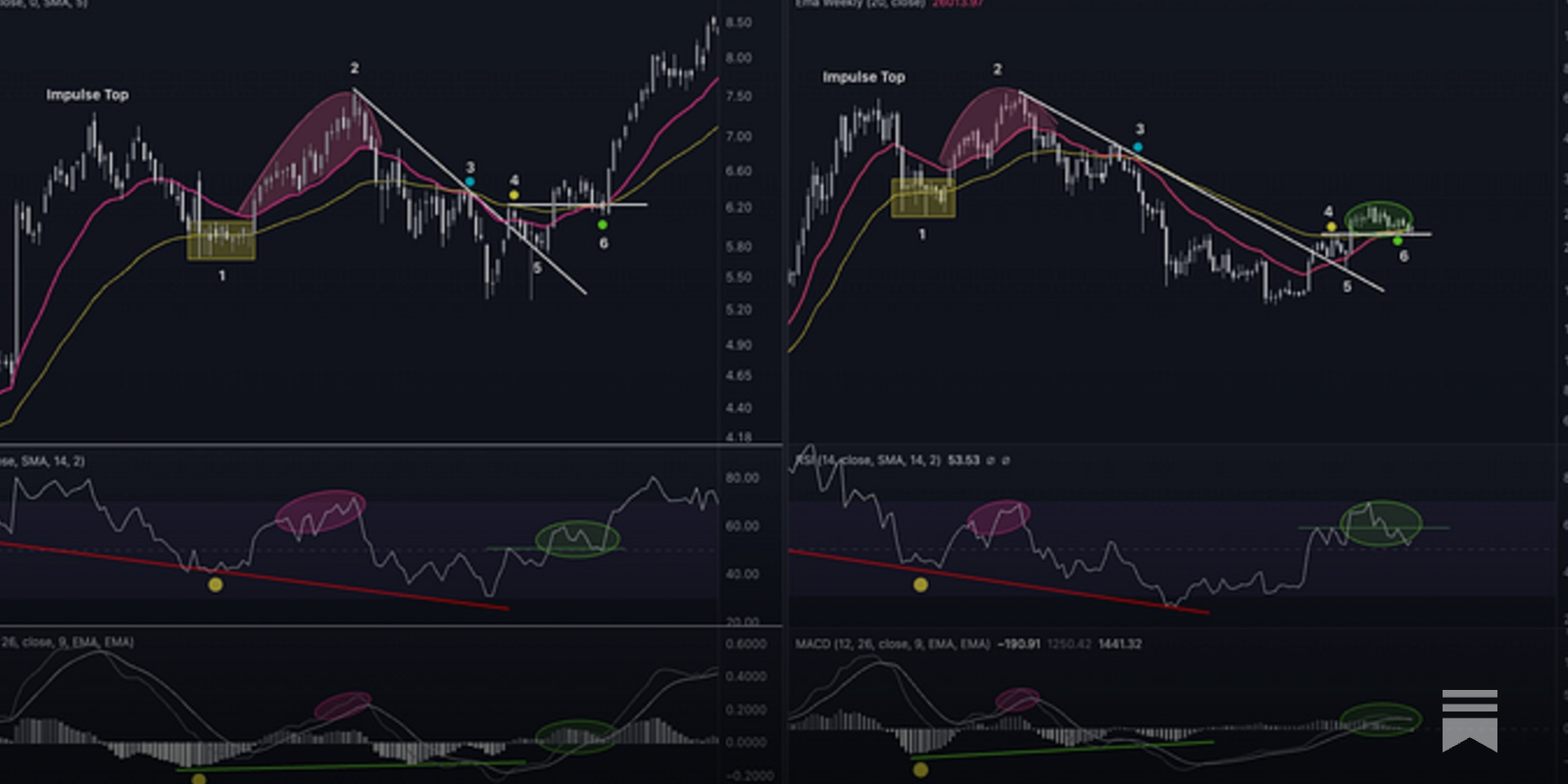Image resolution: width=1568 pixels, height=784 pixels.
Task: Click the 0.6000 MACD axis label
Action: [x=746, y=644]
